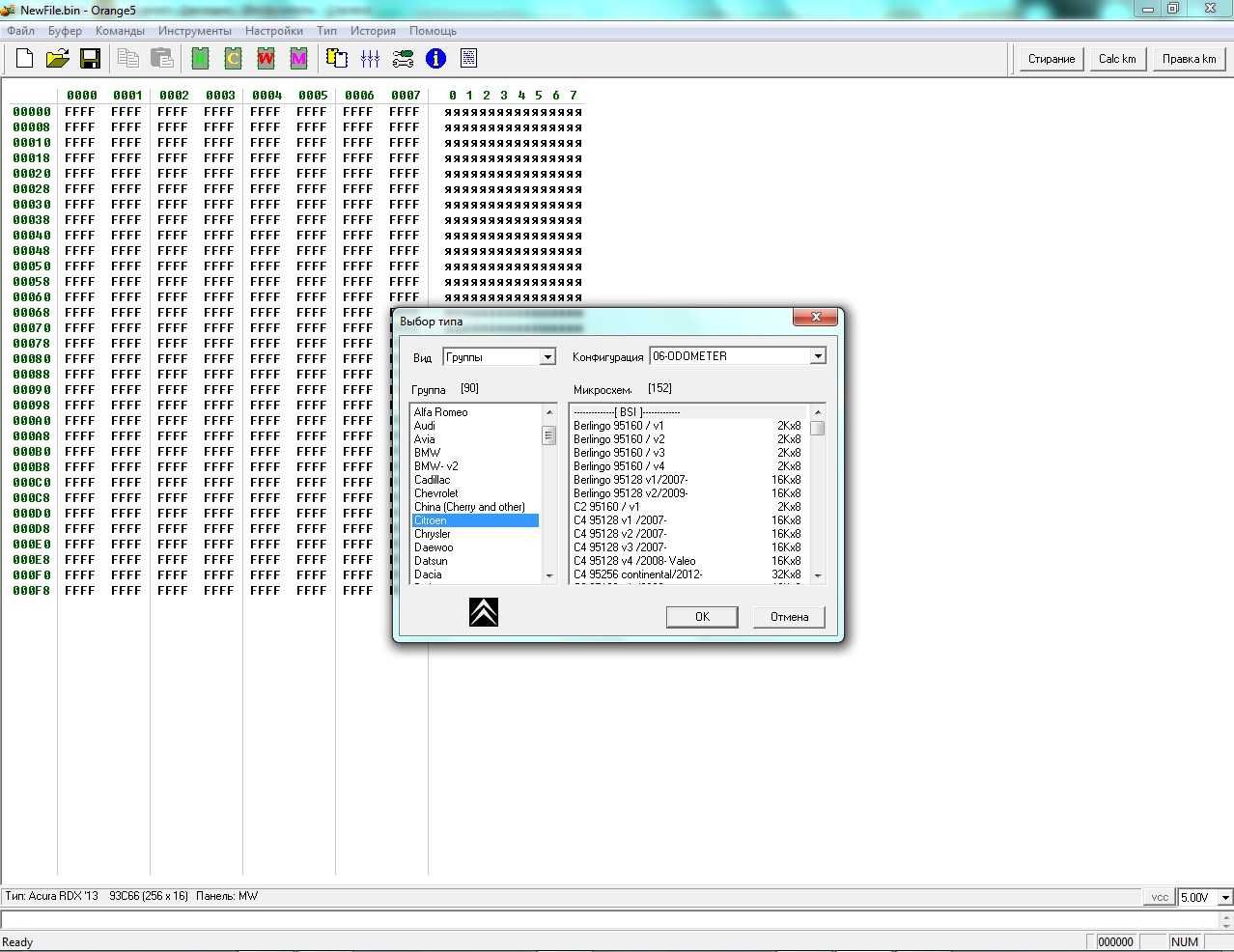Select C4 95128 v1 /2007- chip

687,520
